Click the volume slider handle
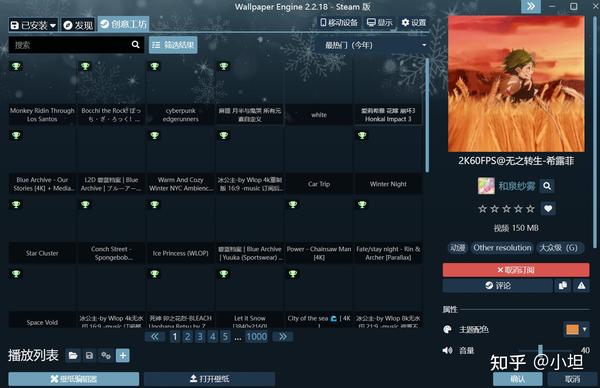Viewport: 600px width, 388px height. point(540,349)
